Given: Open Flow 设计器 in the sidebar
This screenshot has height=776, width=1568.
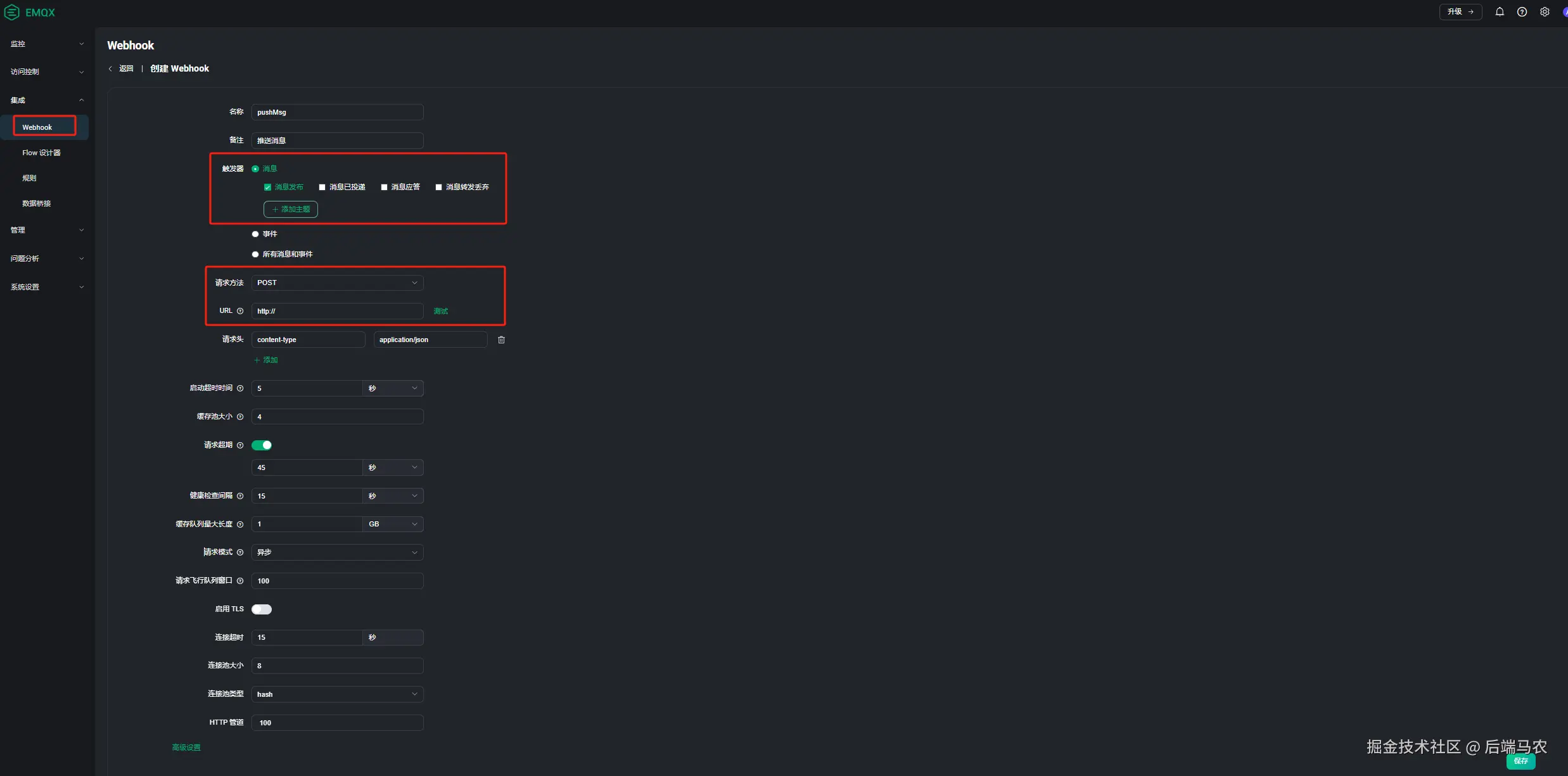Looking at the screenshot, I should (41, 153).
